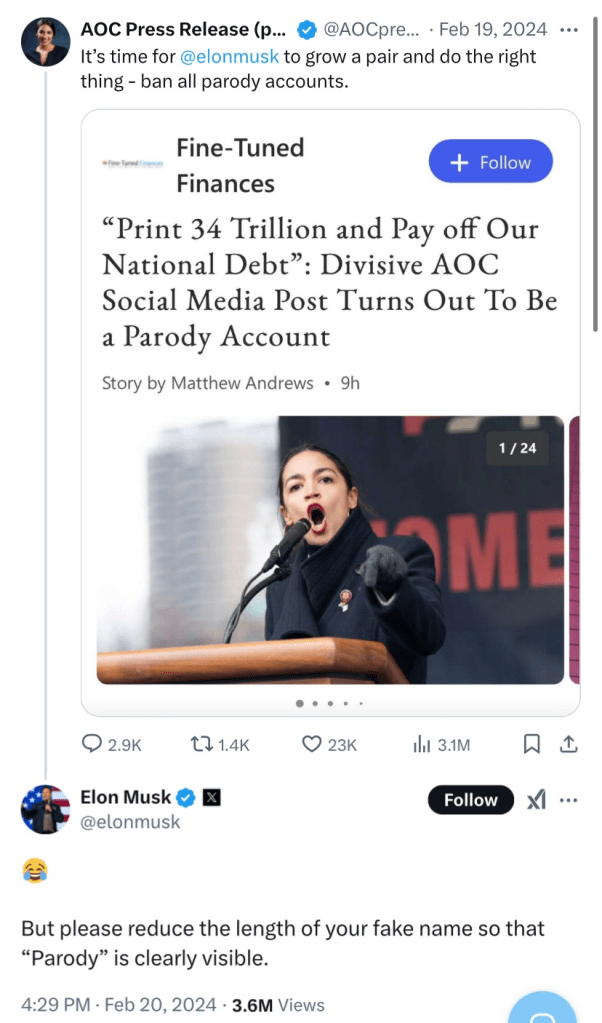602x1023 pixels.
Task: View analytics showing 3.1M views
Action: [x=421, y=744]
